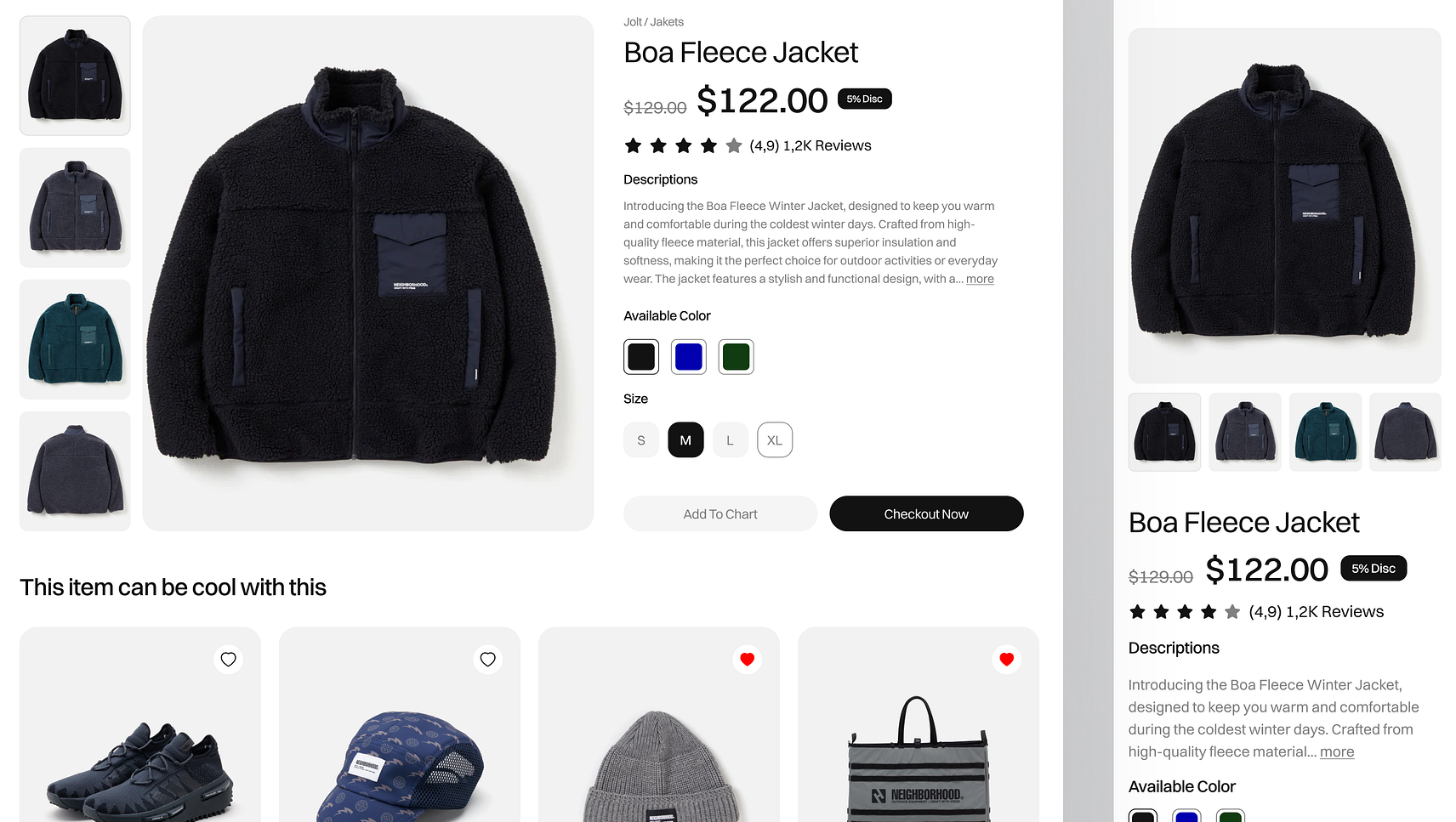
Task: Open the Jakets breadcrumb category
Action: click(667, 22)
